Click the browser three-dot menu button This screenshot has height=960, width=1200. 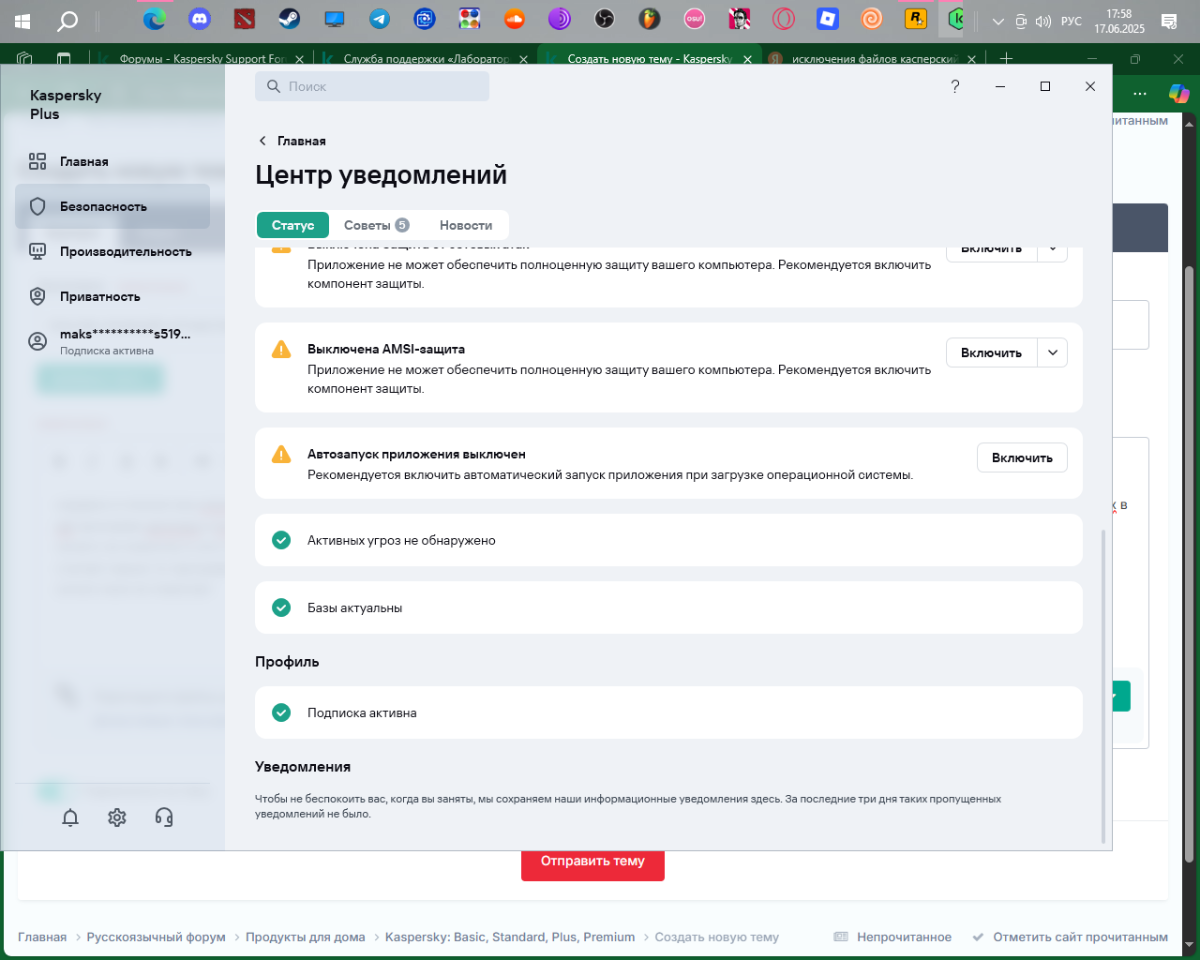click(1139, 93)
